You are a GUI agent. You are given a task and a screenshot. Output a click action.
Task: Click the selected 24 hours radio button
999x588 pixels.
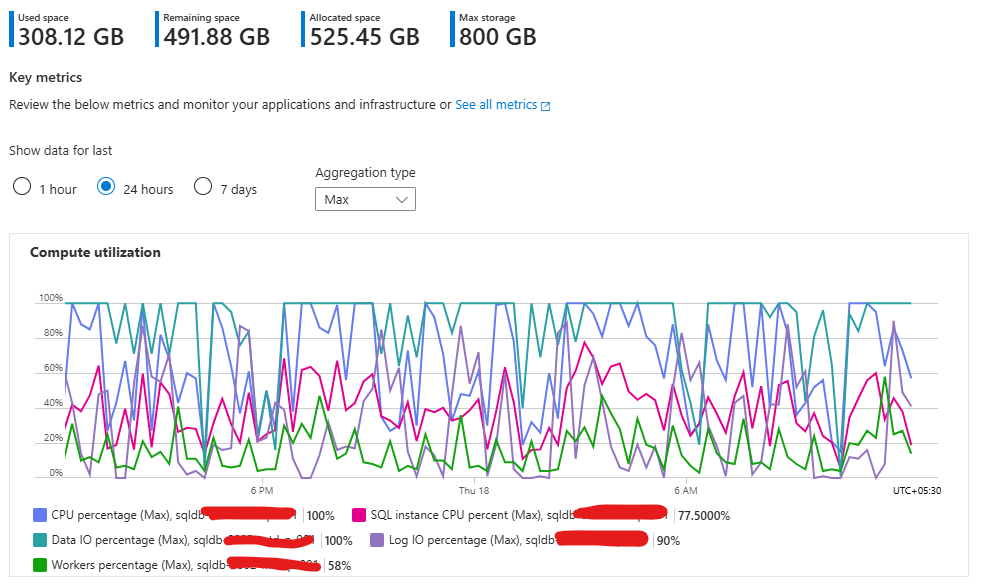tap(108, 187)
